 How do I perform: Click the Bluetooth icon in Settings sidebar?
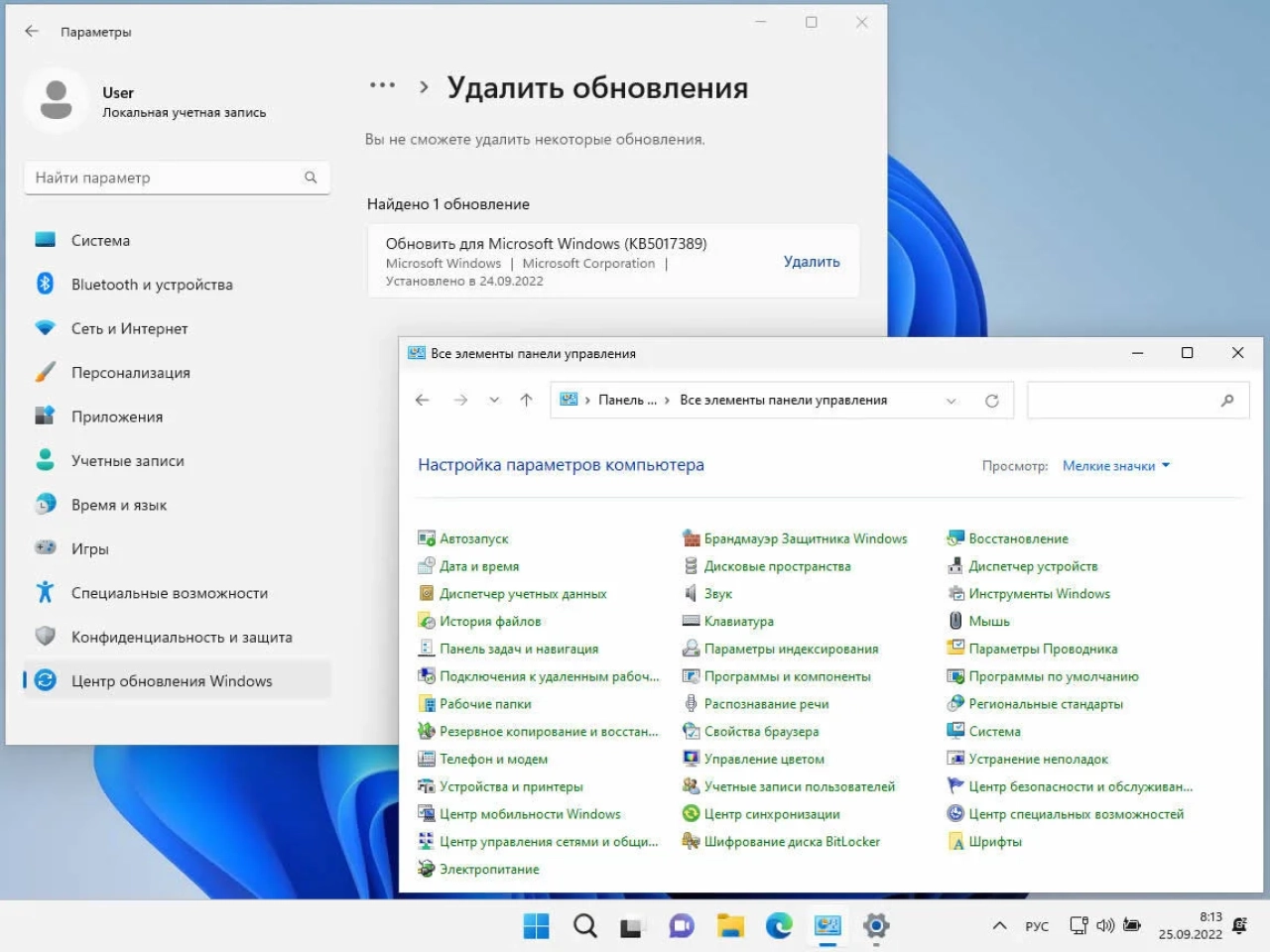tap(45, 284)
